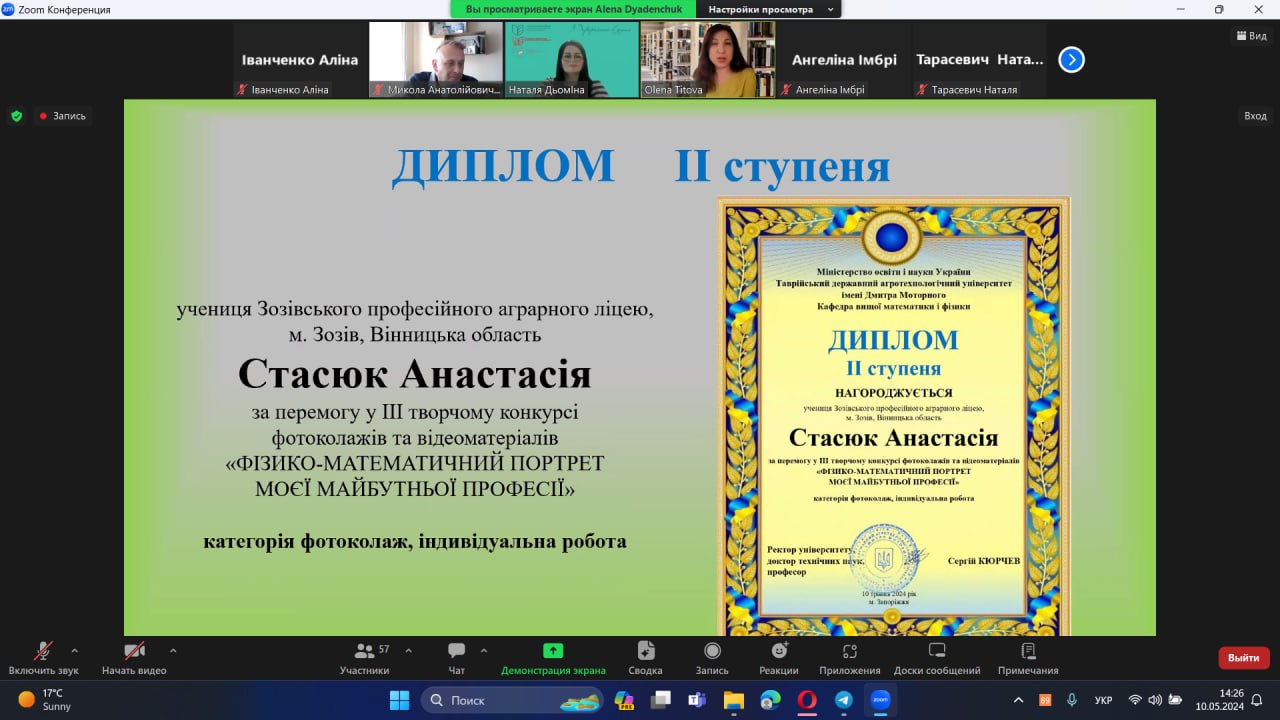Launch the Edge browser from the taskbar
Image resolution: width=1280 pixels, height=720 pixels.
770,700
